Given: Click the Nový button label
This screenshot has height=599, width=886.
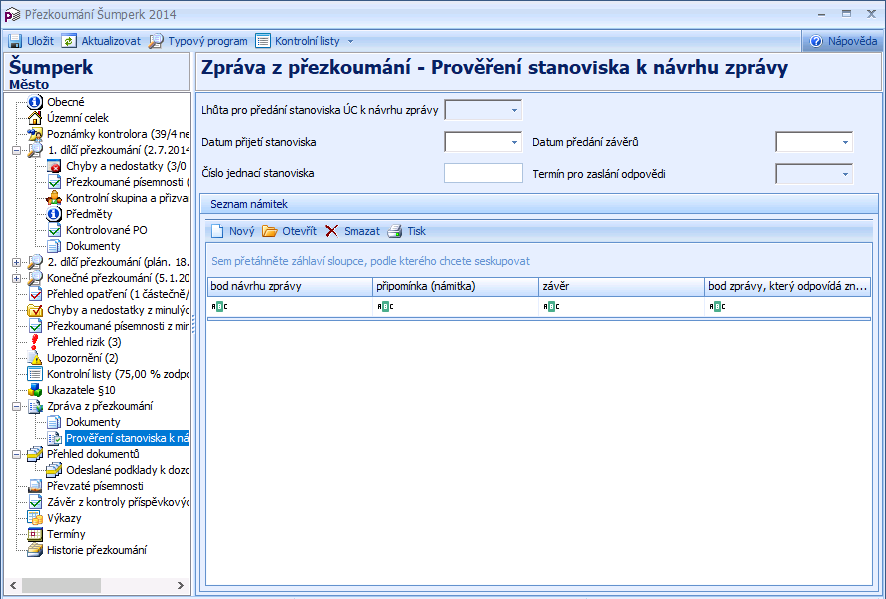Looking at the screenshot, I should [241, 231].
